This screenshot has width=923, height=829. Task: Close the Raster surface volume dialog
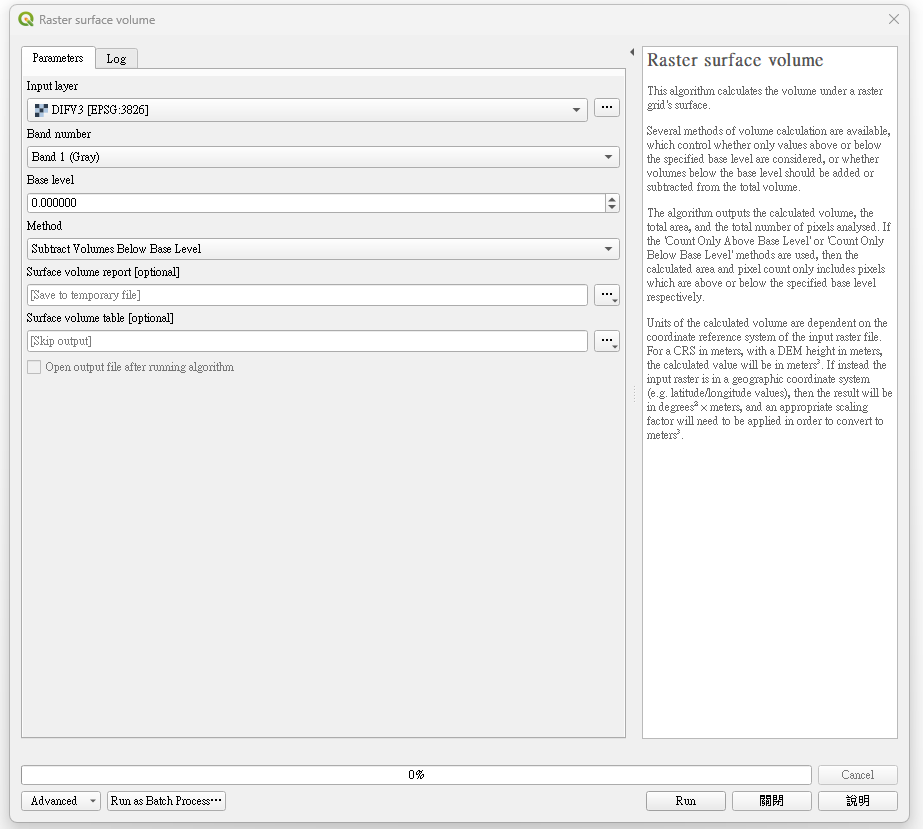pyautogui.click(x=894, y=19)
